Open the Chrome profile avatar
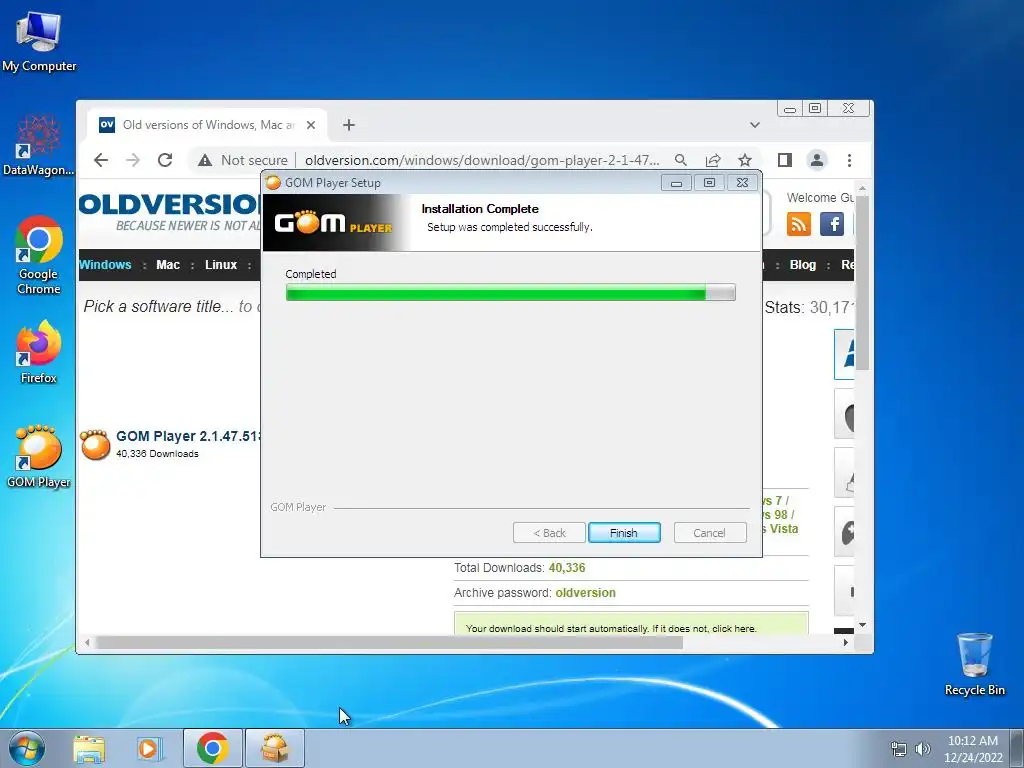1024x768 pixels. click(817, 160)
